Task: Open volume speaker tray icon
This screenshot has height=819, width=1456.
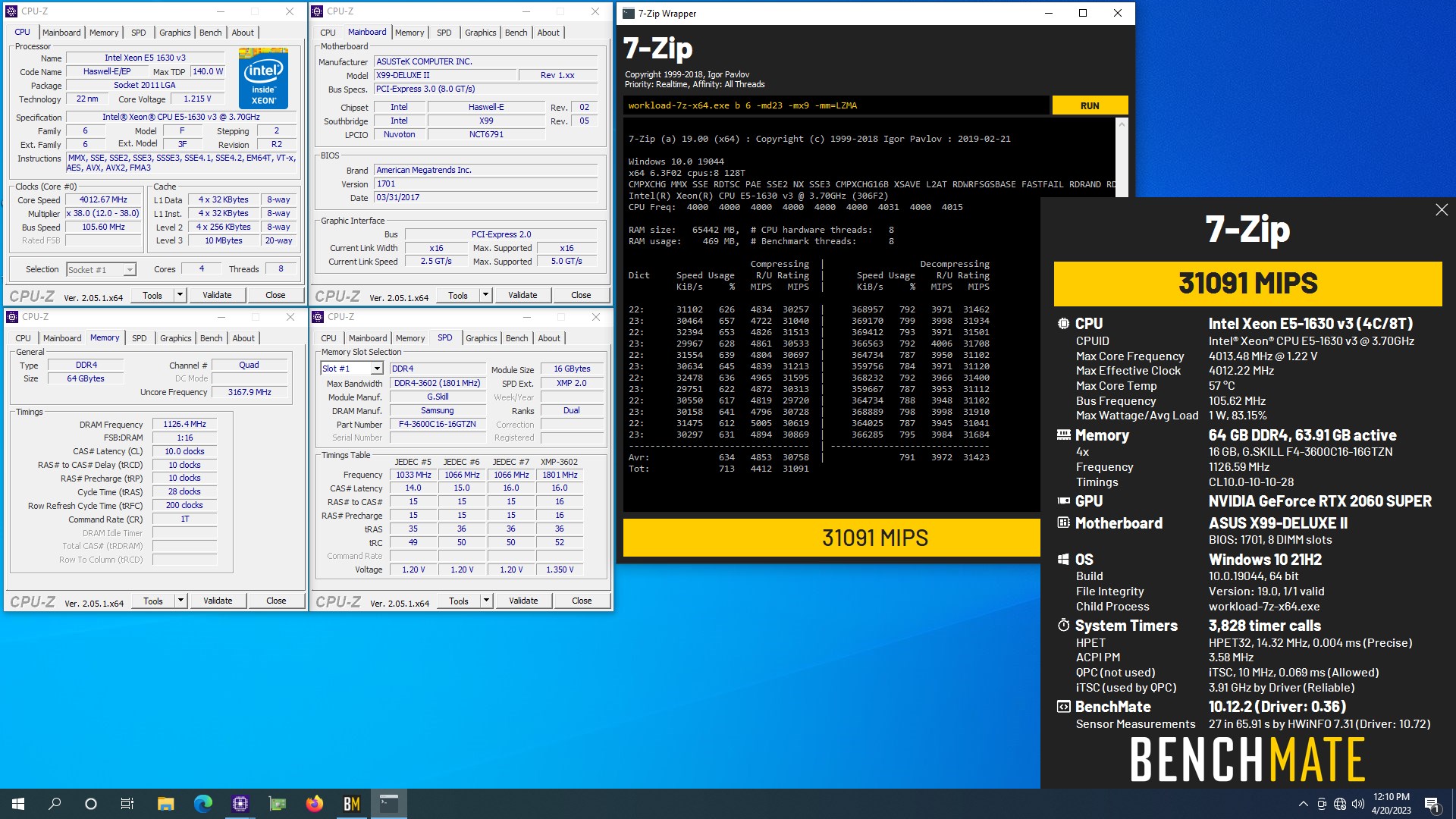Action: coord(1357,804)
